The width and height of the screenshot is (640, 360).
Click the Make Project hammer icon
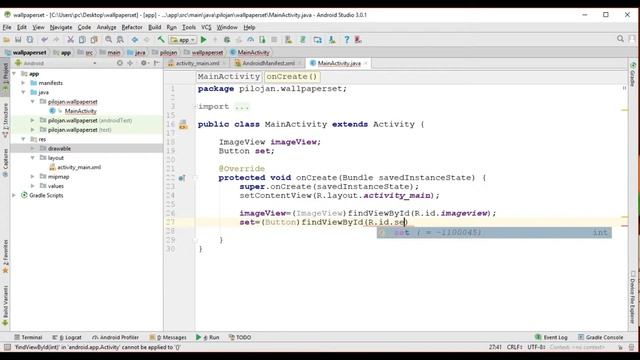pos(161,40)
